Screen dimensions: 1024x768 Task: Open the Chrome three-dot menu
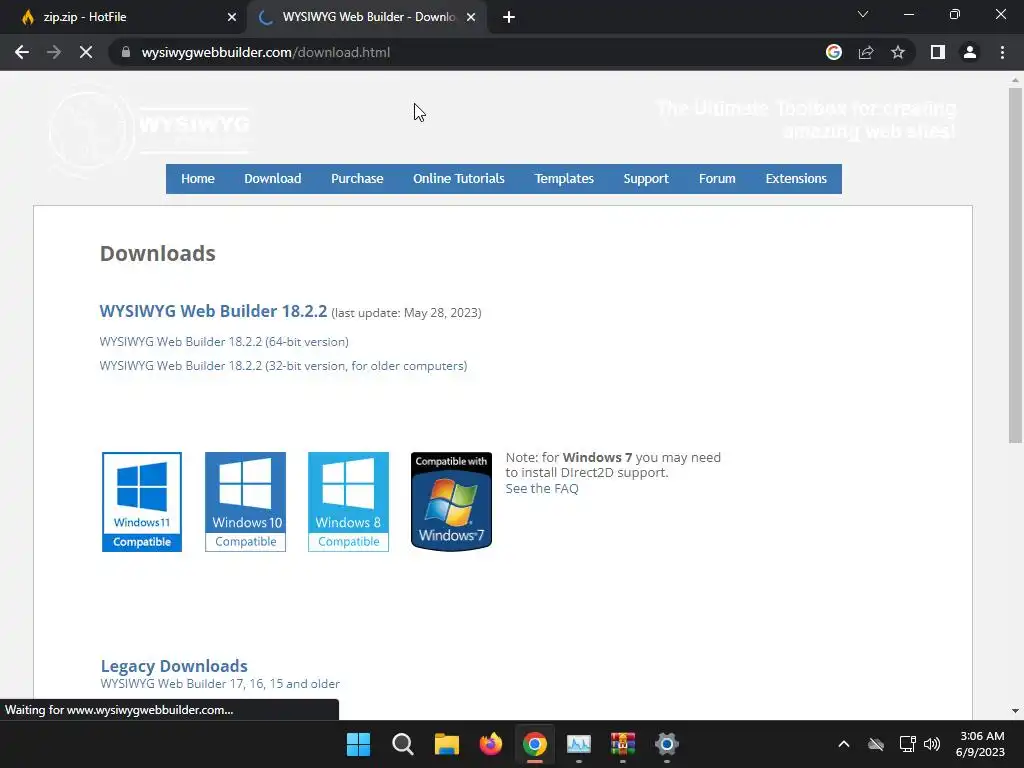(x=1002, y=52)
